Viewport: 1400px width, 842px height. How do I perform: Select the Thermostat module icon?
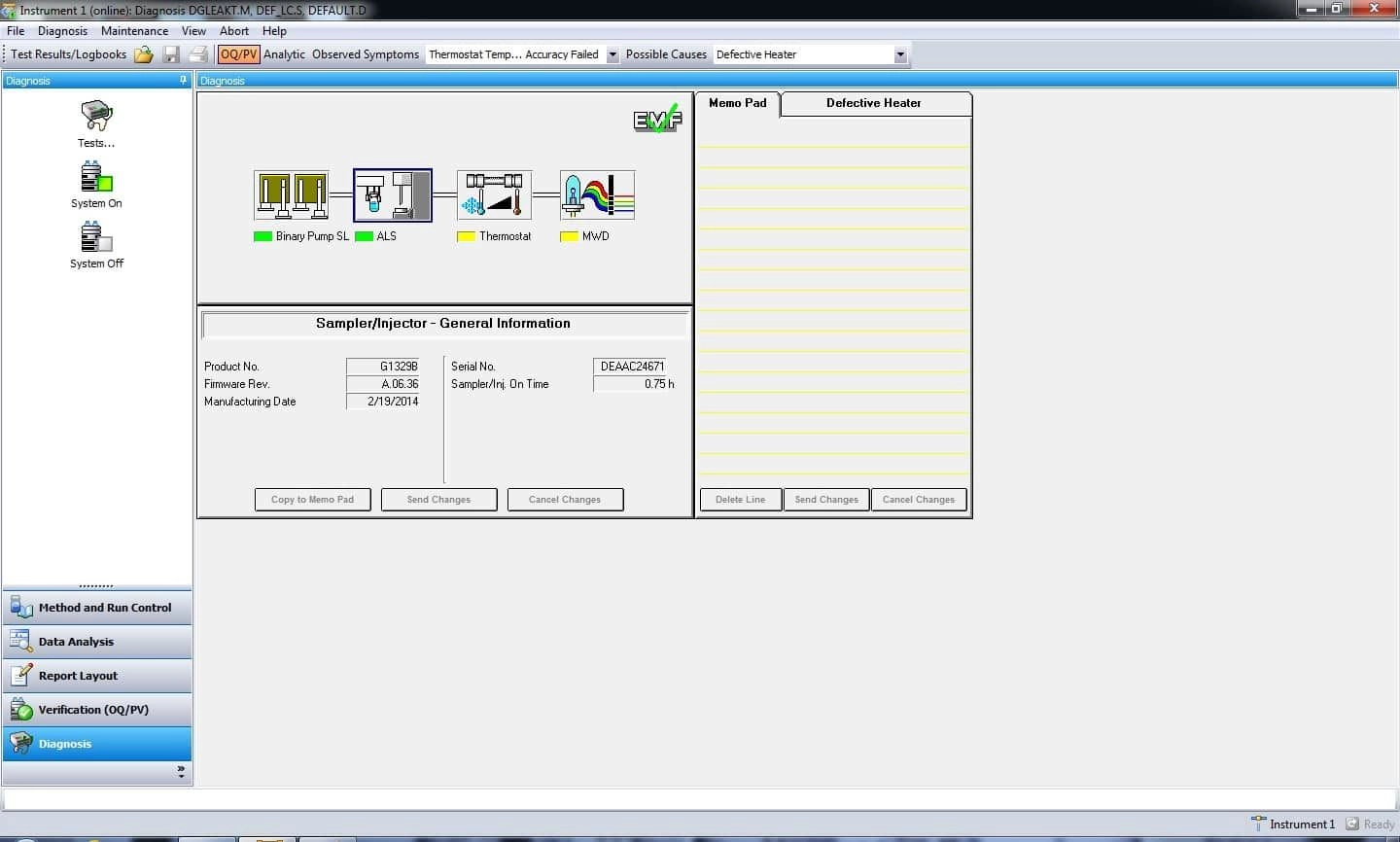click(x=492, y=194)
